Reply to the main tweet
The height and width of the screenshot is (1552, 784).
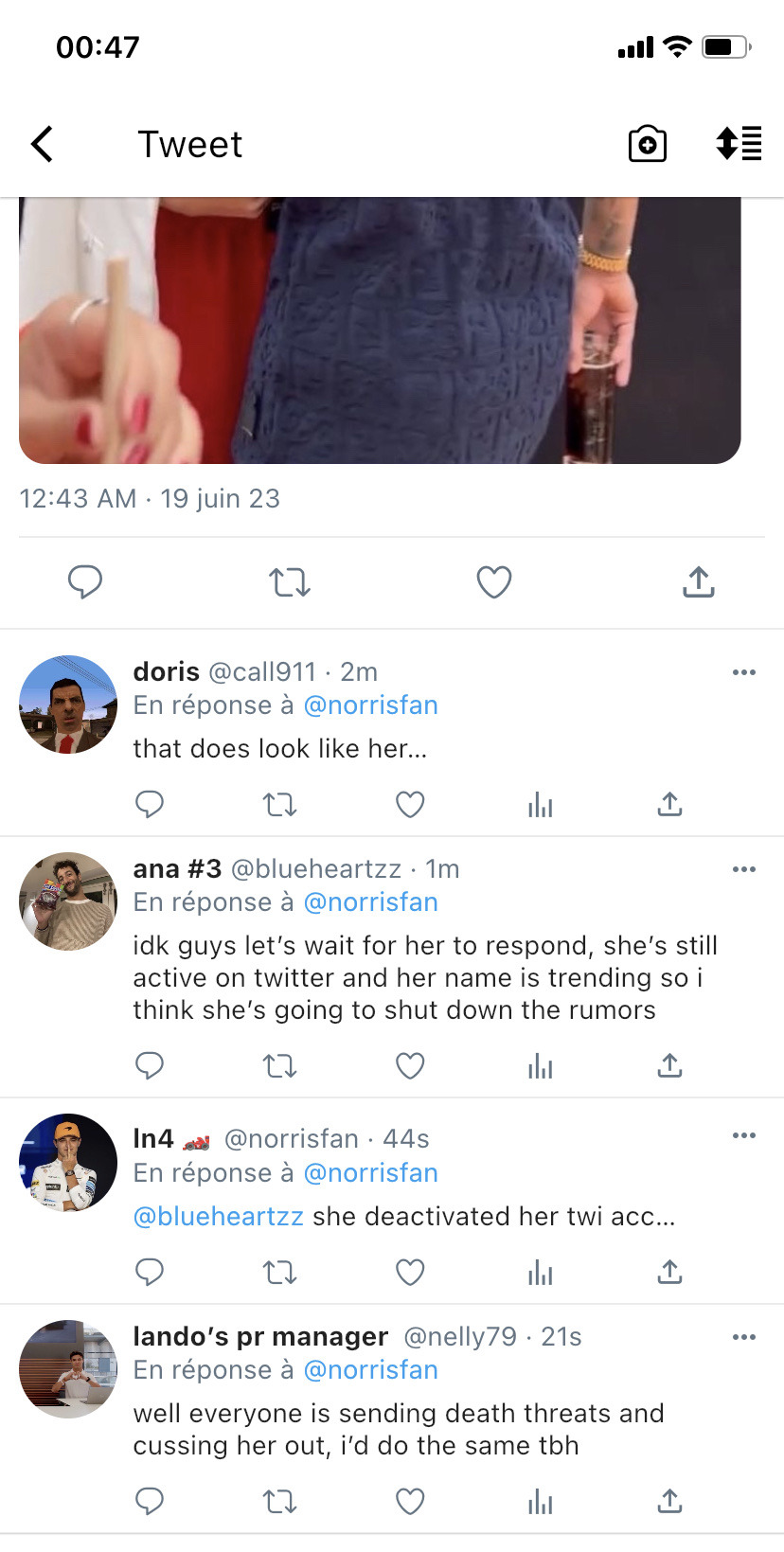point(85,581)
